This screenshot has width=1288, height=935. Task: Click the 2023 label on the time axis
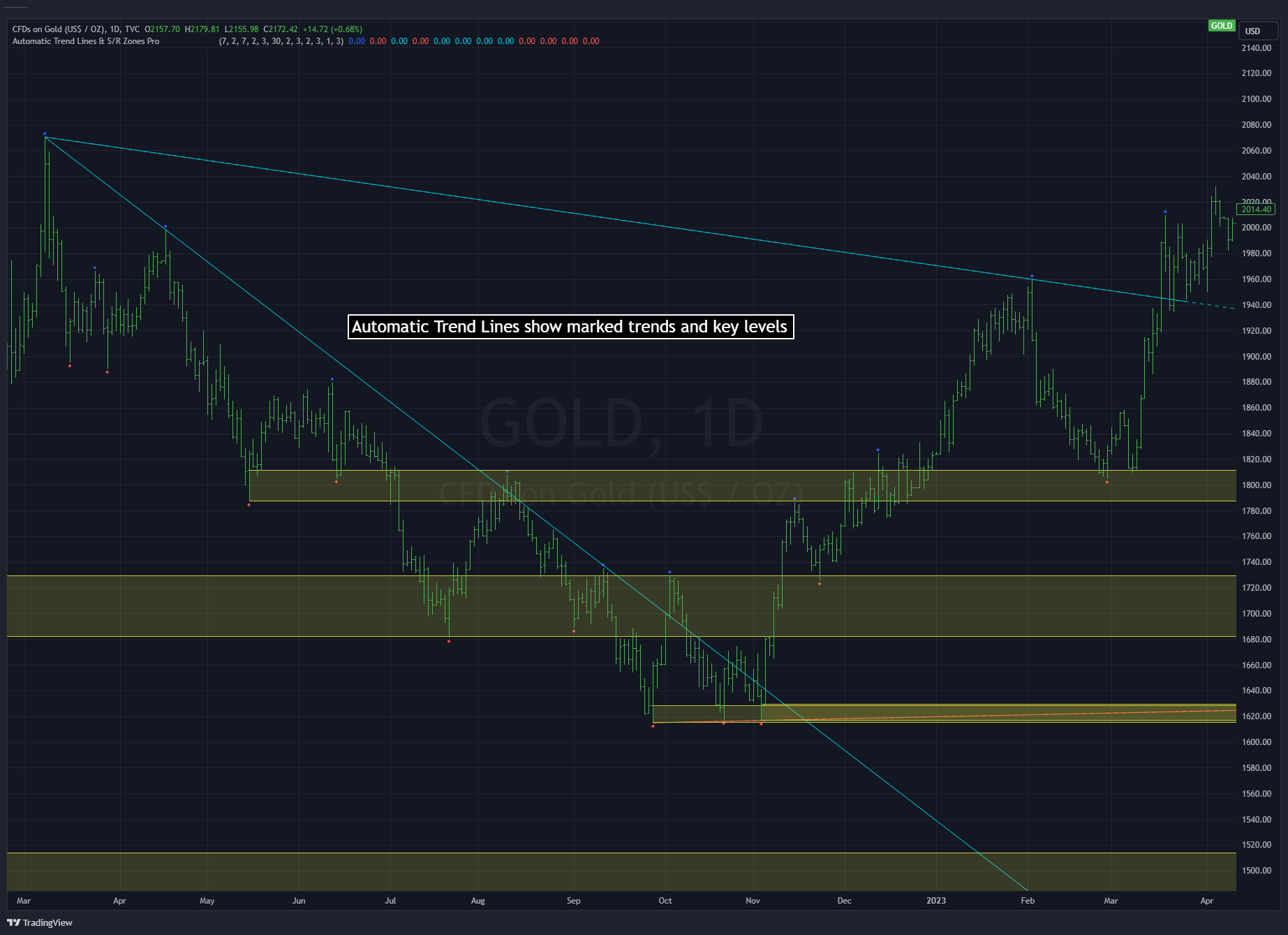tap(935, 901)
